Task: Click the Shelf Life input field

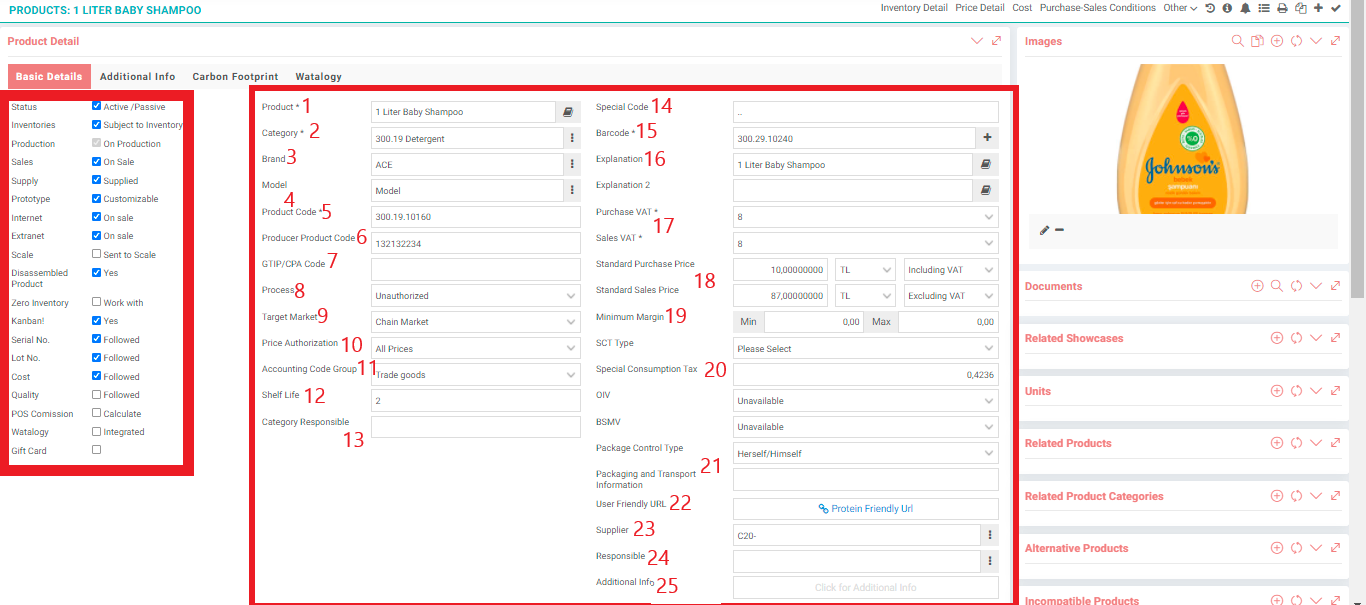Action: tap(476, 401)
